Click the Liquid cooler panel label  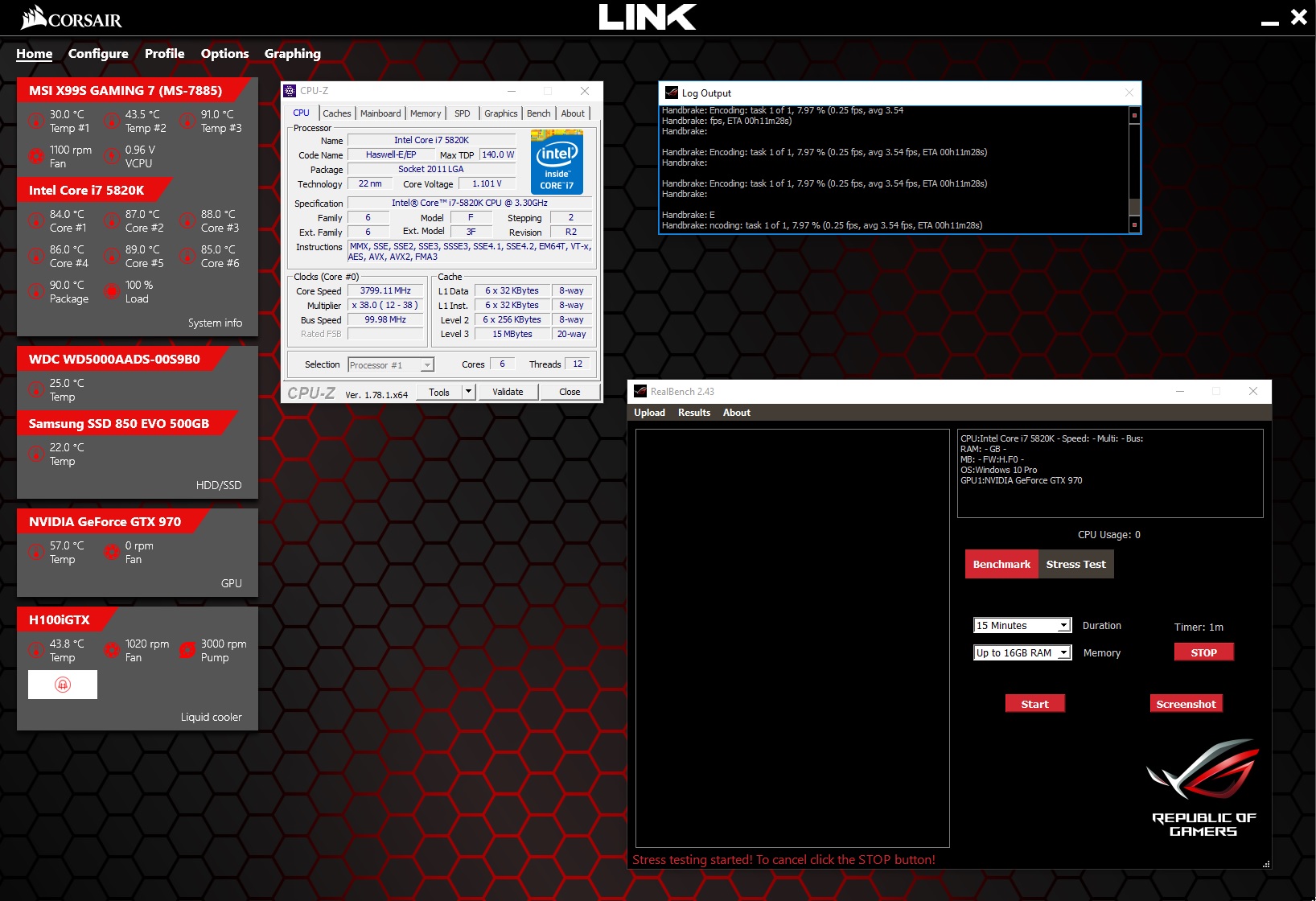(x=211, y=717)
